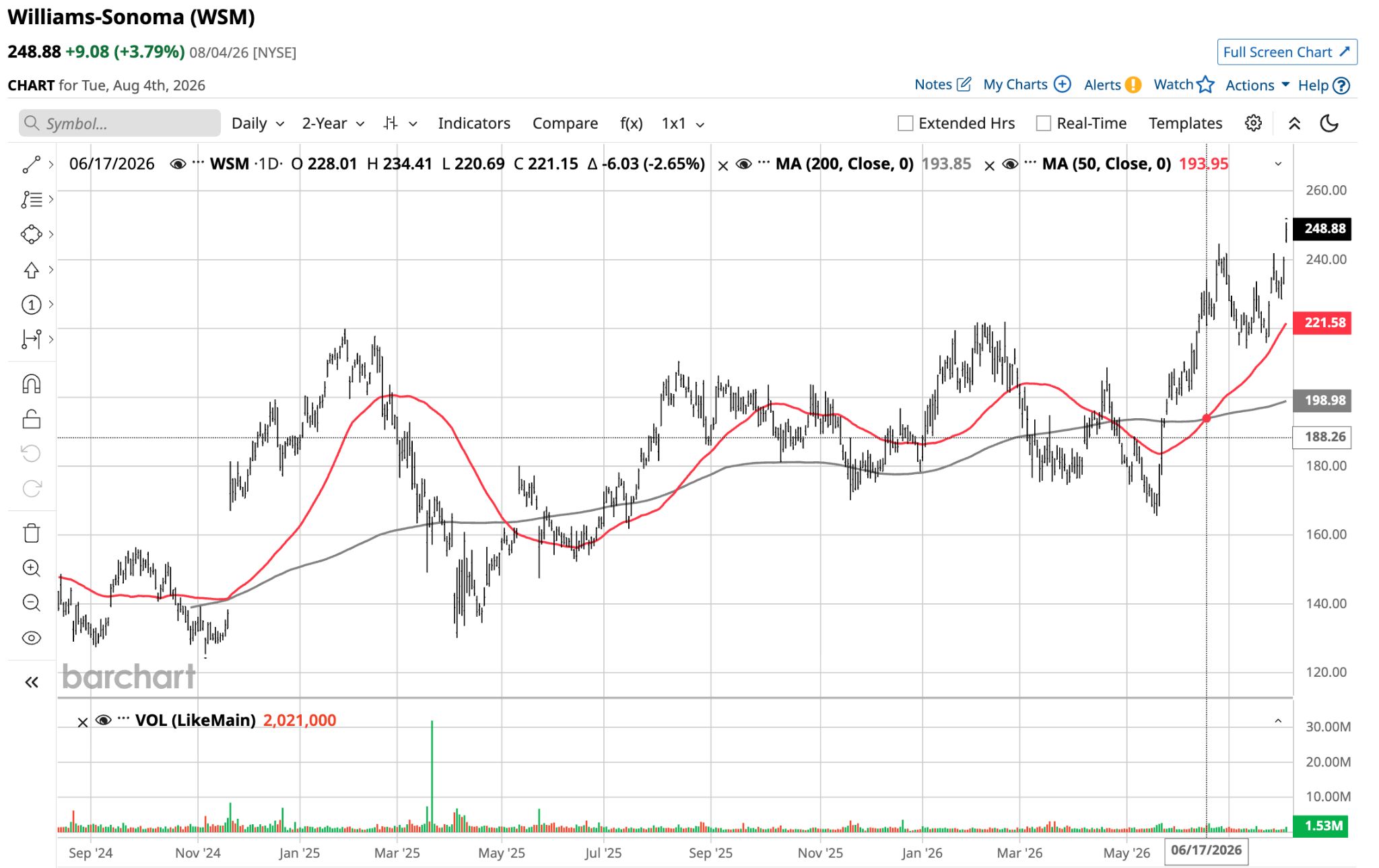Open MA 50 more options
The height and width of the screenshot is (868, 1379).
1030,162
